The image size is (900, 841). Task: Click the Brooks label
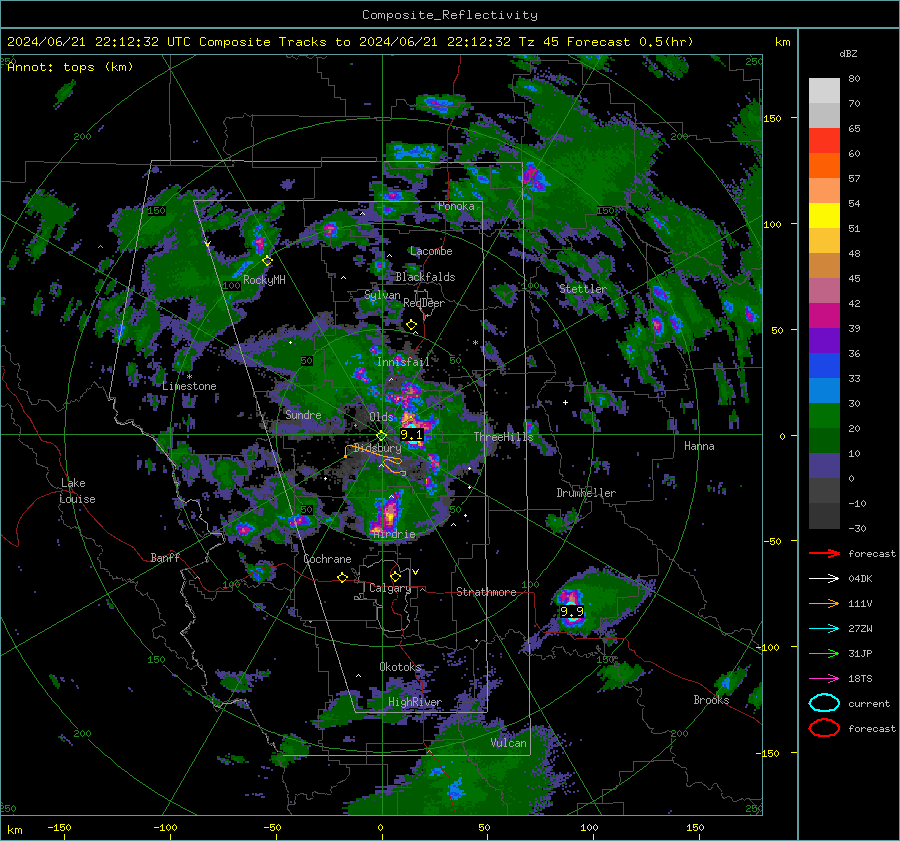point(711,700)
